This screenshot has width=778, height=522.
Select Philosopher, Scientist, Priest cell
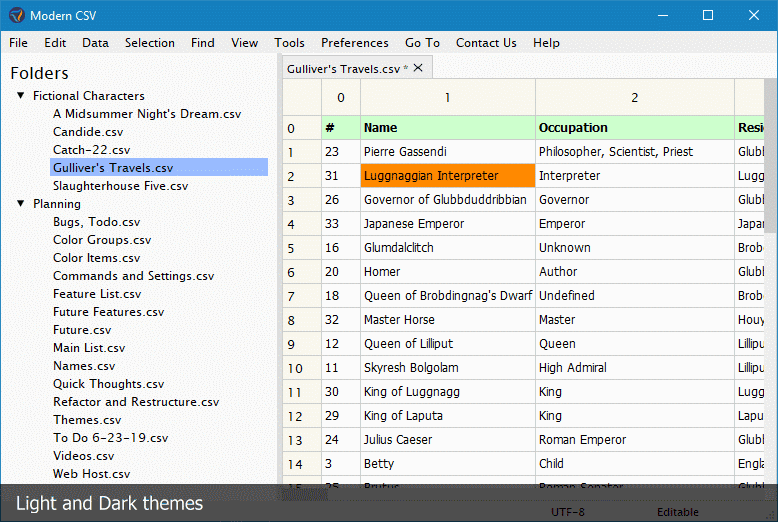pos(635,151)
